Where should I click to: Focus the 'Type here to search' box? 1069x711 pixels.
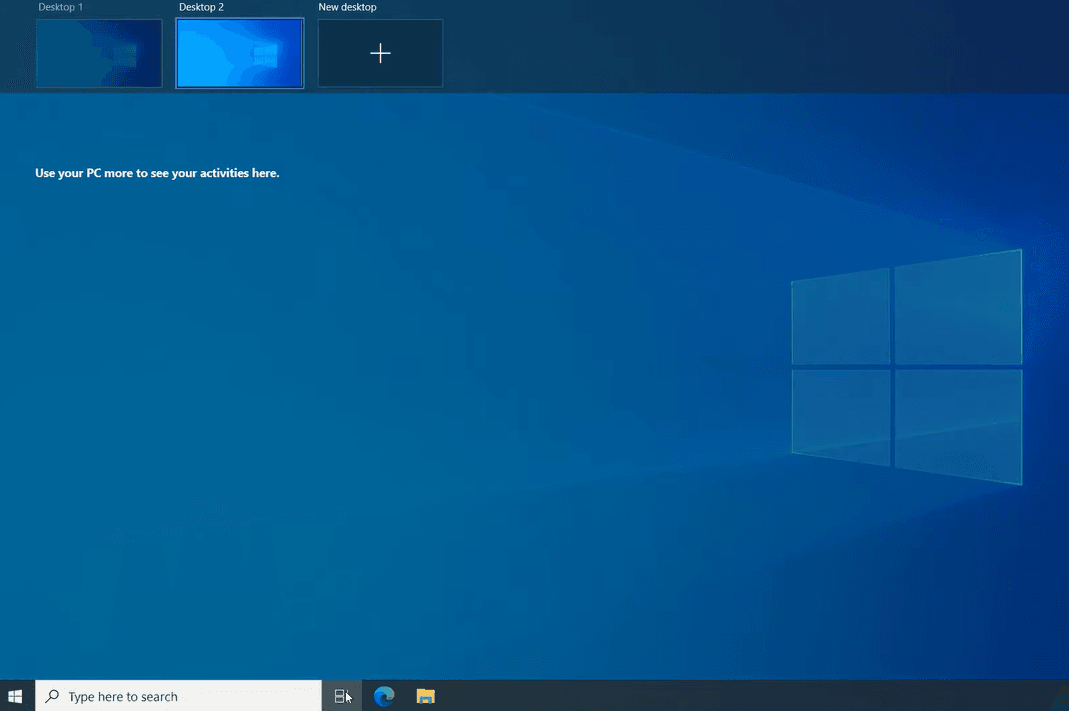[x=178, y=696]
